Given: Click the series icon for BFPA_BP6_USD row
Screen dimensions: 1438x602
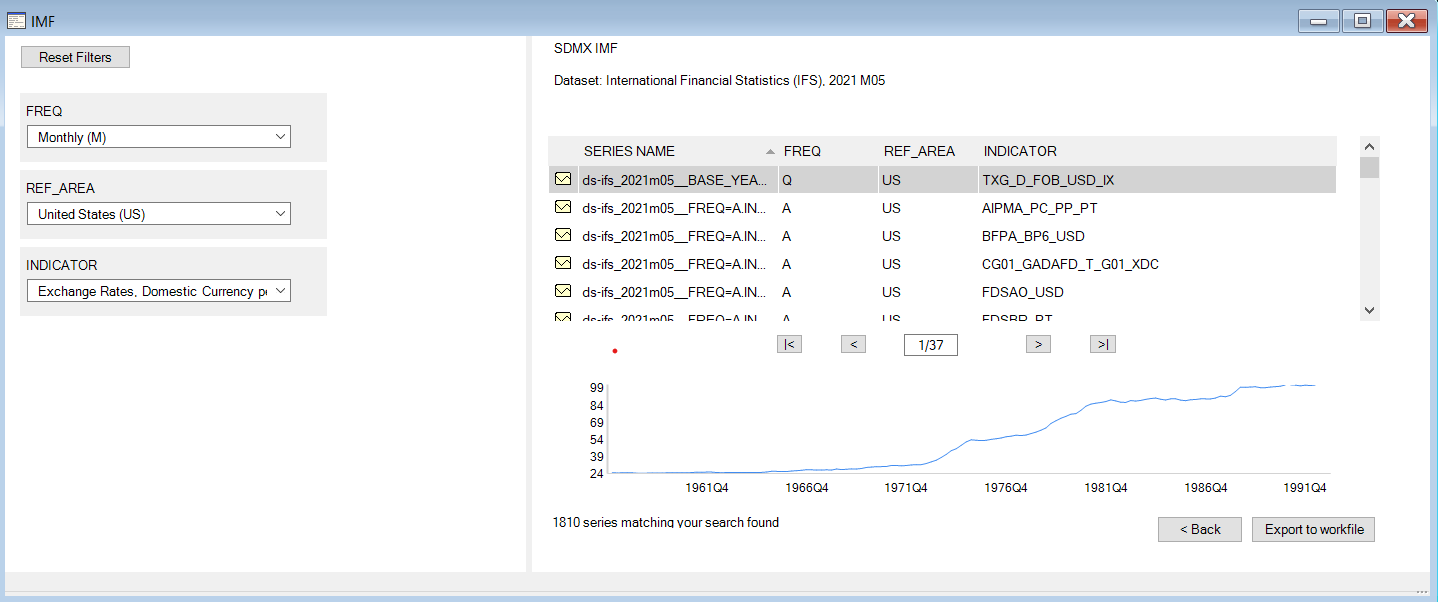Looking at the screenshot, I should point(563,236).
